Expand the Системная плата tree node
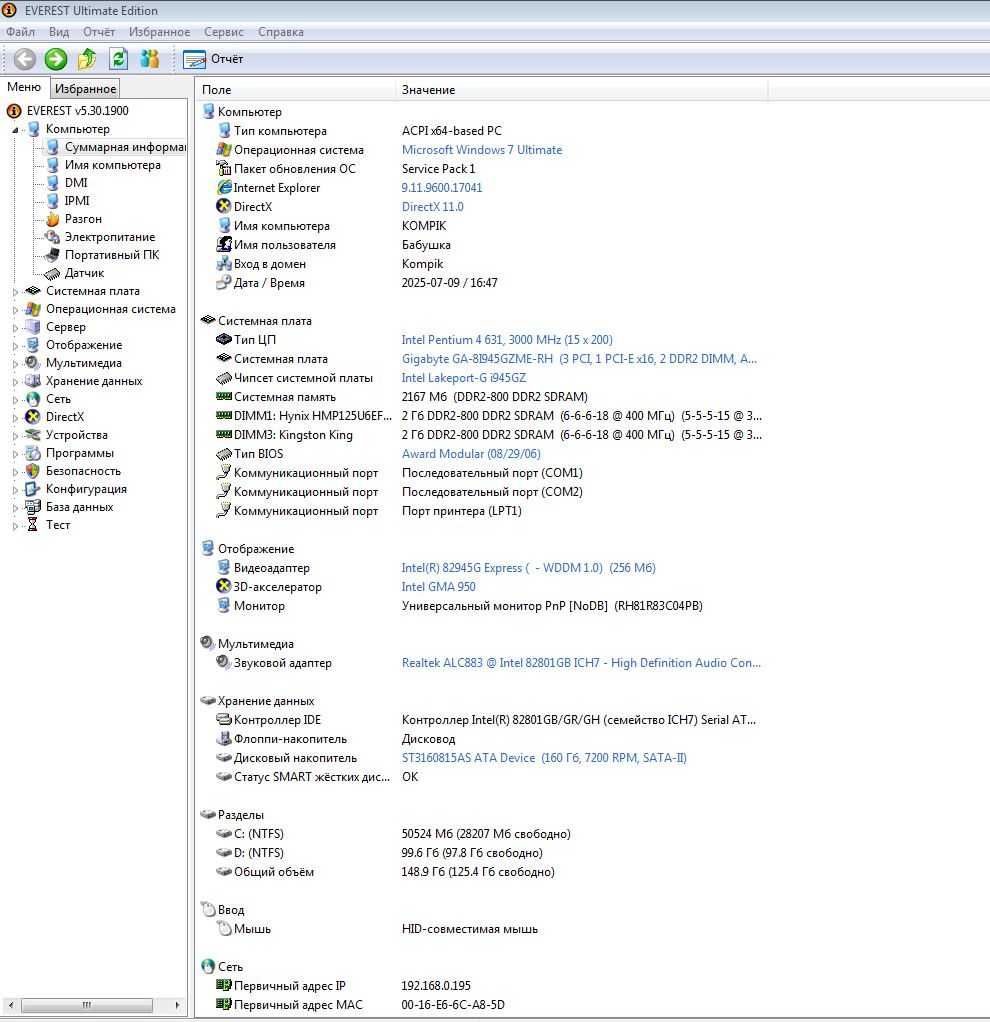This screenshot has height=1022, width=990. pos(15,292)
